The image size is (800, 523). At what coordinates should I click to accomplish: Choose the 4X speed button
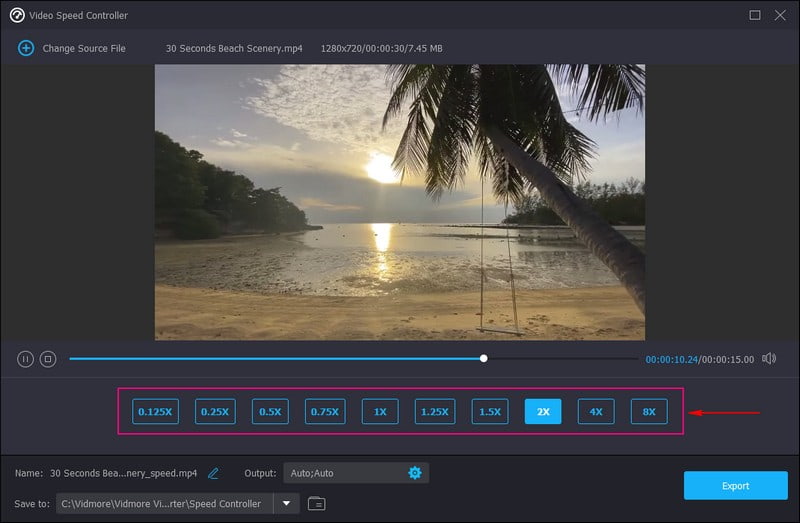coord(596,411)
